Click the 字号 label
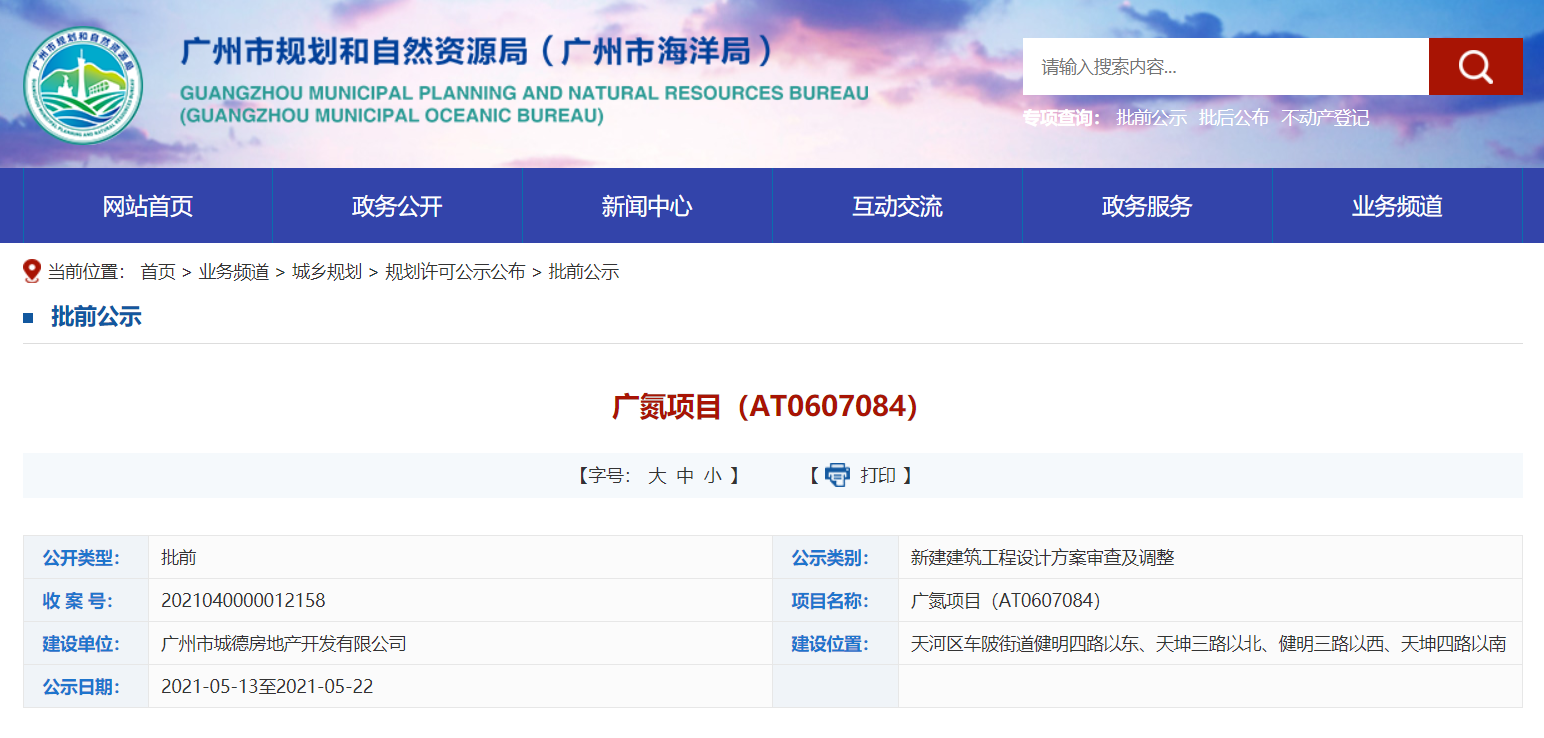1544x738 pixels. click(x=608, y=476)
